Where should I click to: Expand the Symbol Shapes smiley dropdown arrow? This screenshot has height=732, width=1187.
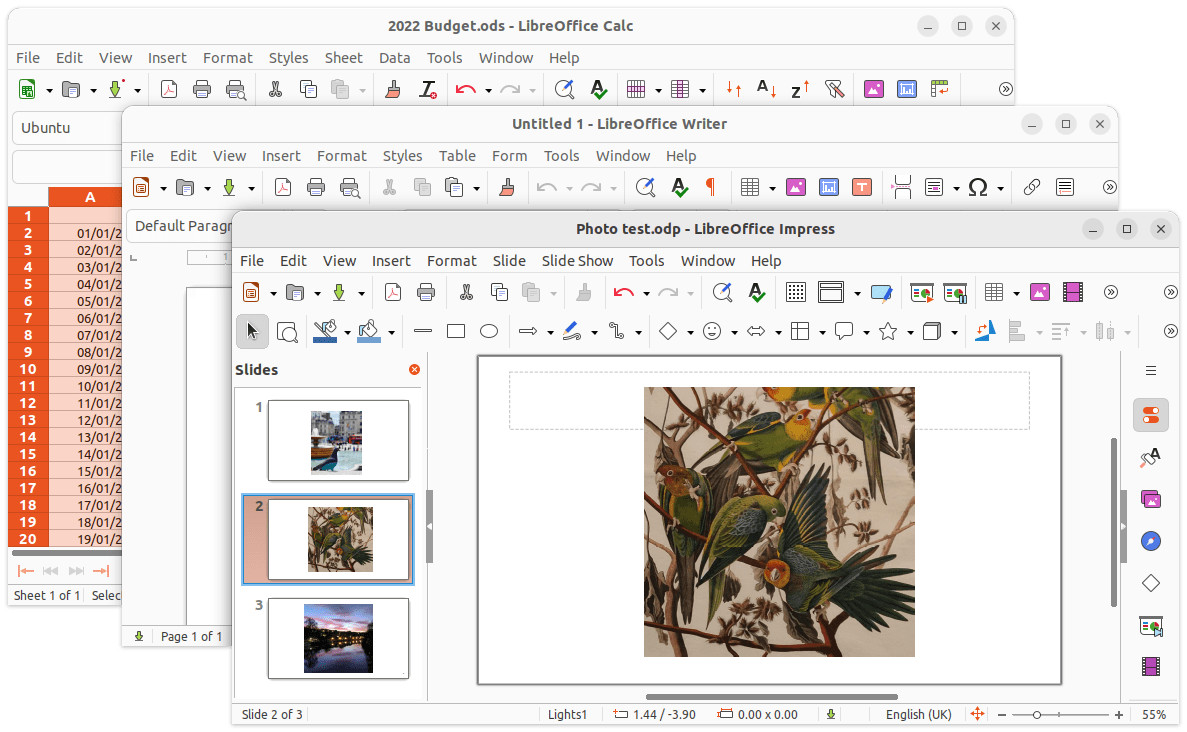(x=734, y=332)
